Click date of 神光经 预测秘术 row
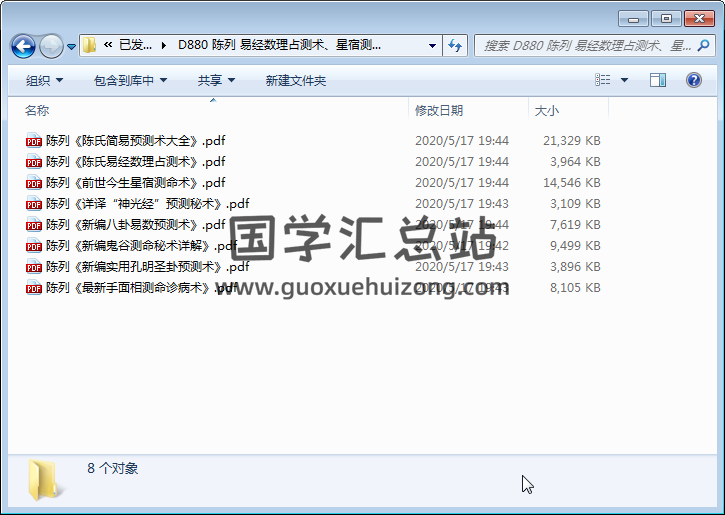 coord(462,203)
